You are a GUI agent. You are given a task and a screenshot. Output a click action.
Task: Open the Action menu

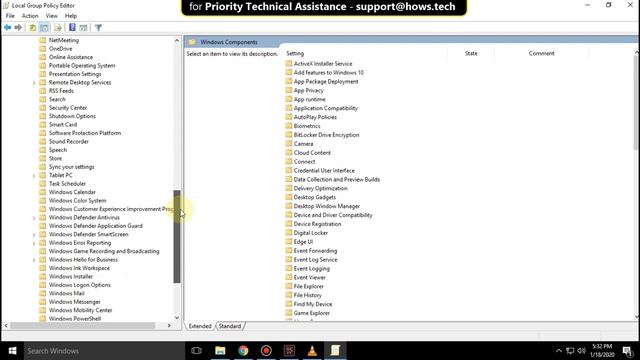pyautogui.click(x=30, y=16)
